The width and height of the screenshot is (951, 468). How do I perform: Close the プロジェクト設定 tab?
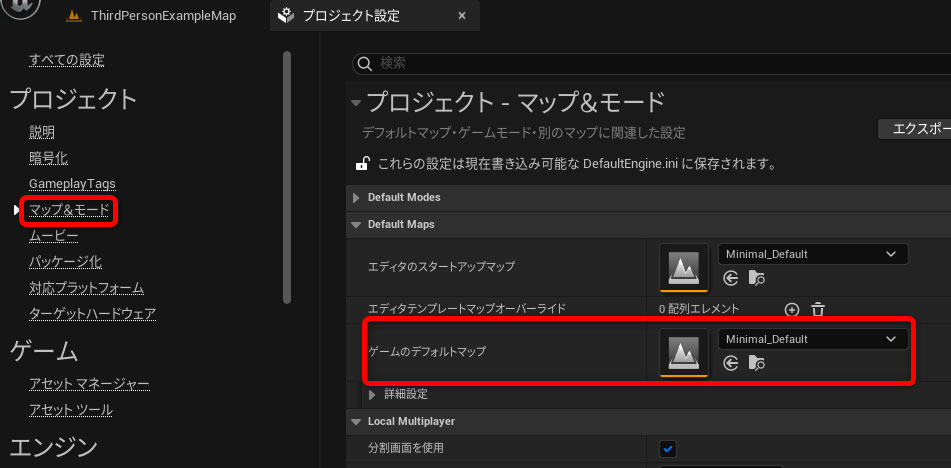462,16
